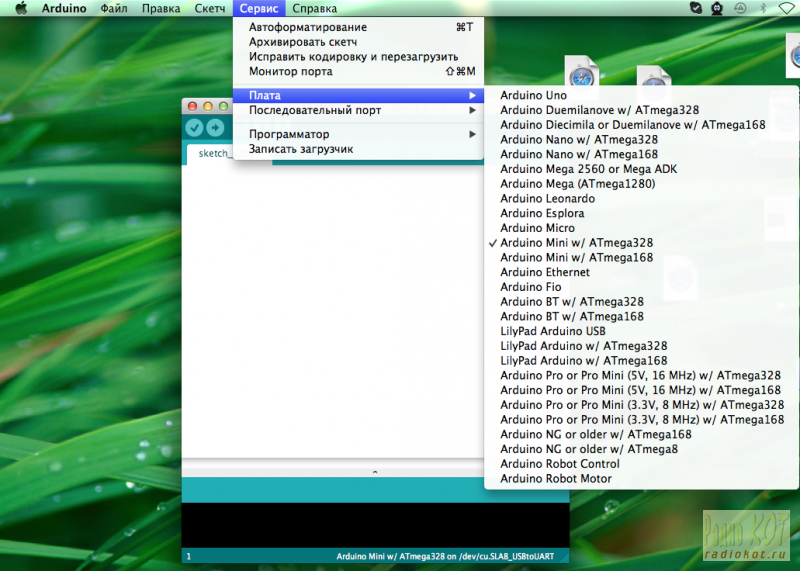Select Arduino Esplora board
The height and width of the screenshot is (571, 800).
641,213
